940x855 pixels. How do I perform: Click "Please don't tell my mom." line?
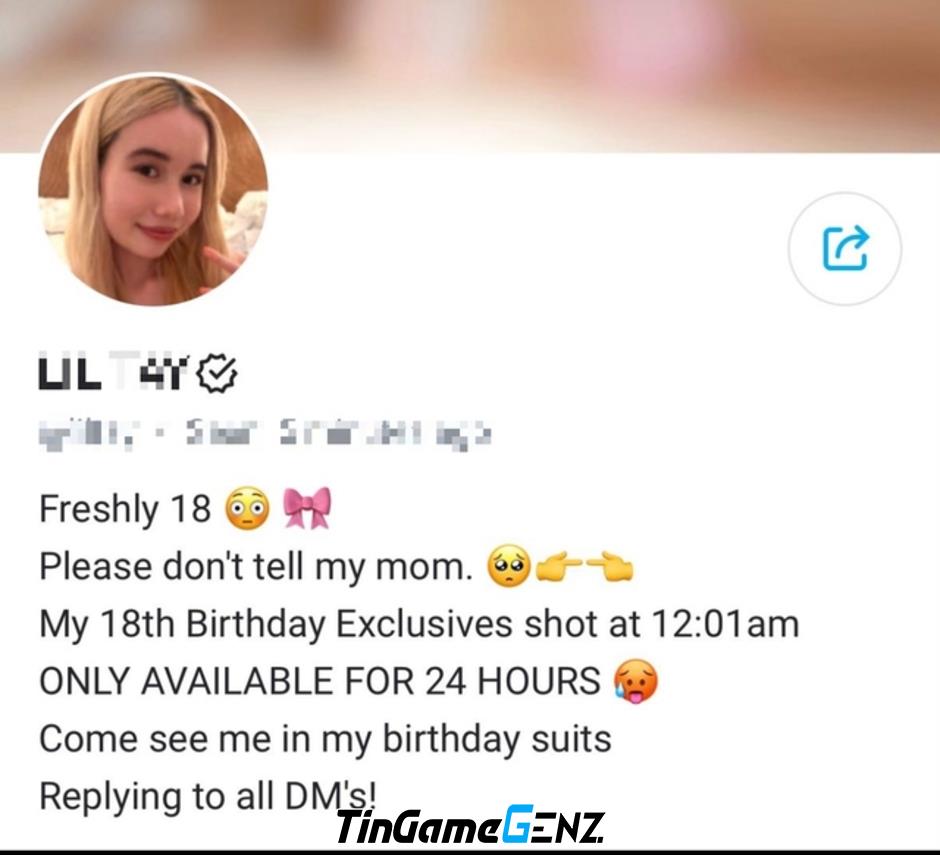click(x=255, y=567)
